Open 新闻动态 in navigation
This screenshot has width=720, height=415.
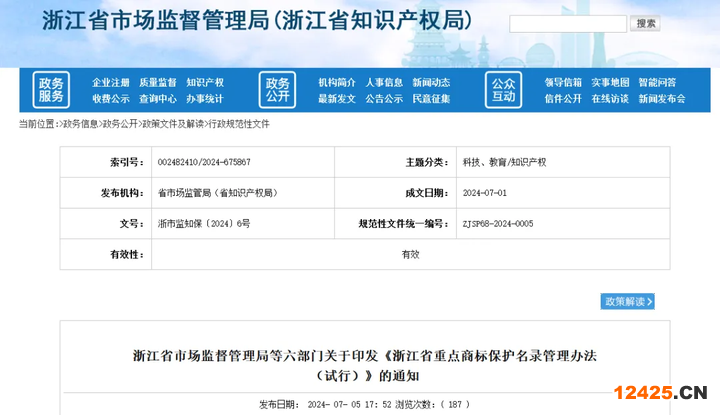click(x=431, y=82)
